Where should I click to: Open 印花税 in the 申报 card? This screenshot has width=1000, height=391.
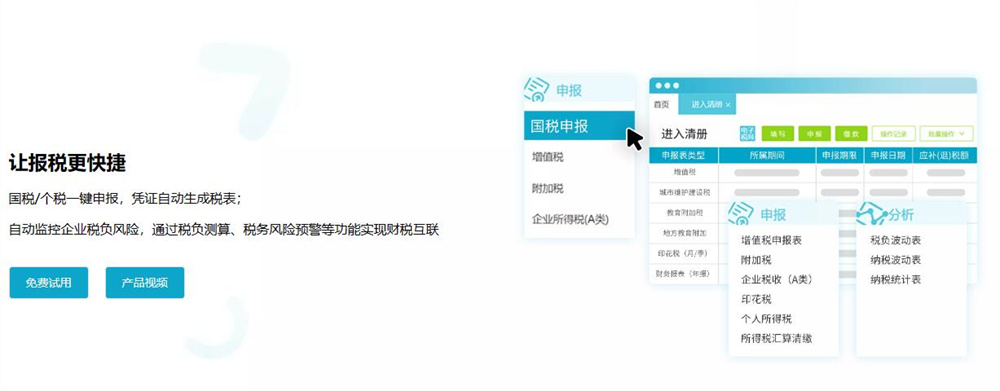[756, 299]
